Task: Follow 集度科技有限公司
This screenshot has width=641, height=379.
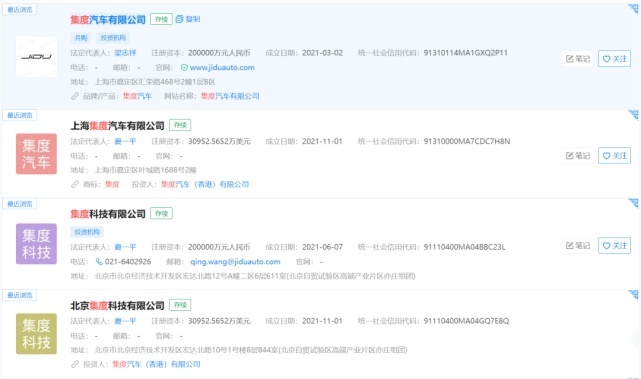Action: click(x=614, y=245)
